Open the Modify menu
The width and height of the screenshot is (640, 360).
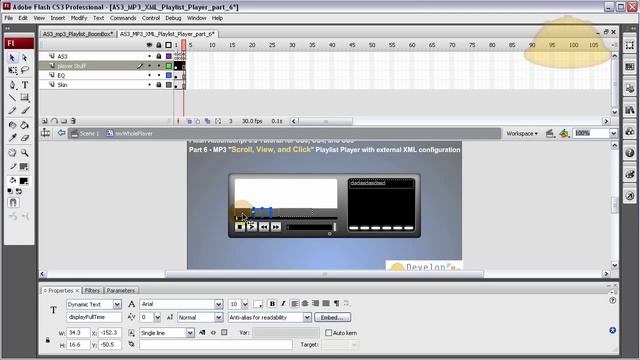(x=78, y=18)
